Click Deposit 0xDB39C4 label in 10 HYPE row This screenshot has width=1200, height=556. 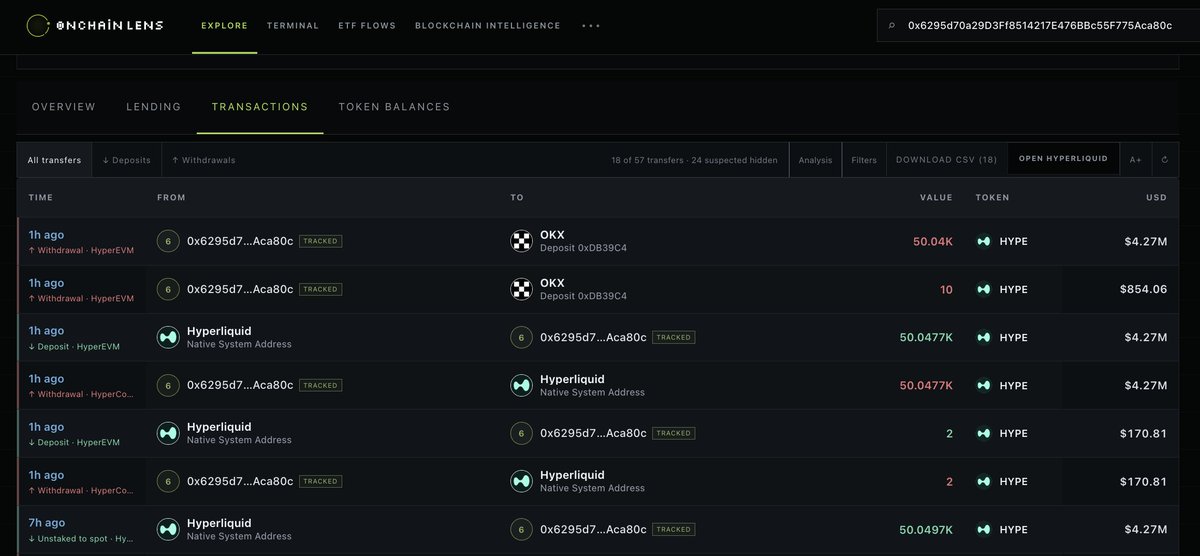[583, 296]
